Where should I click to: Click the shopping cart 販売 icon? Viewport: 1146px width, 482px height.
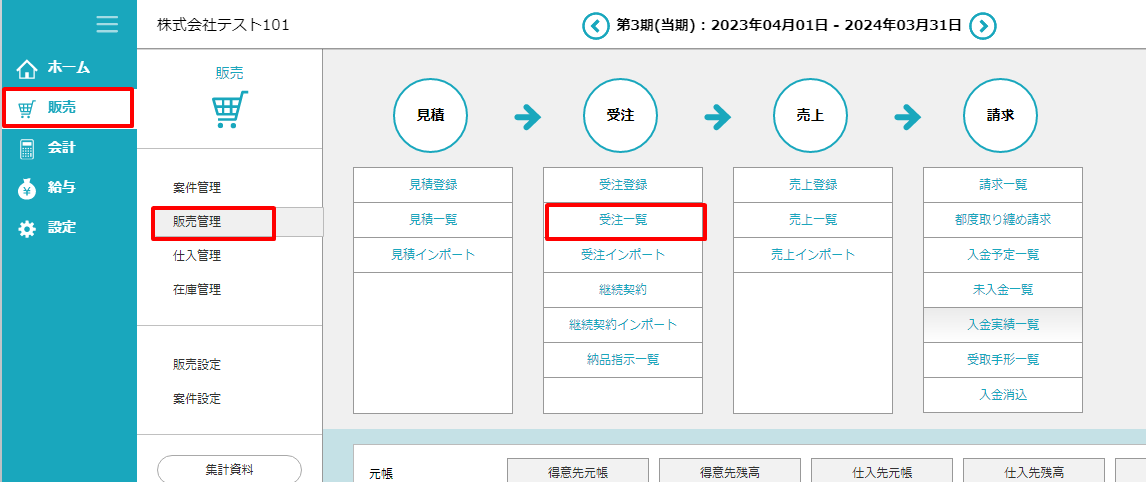[x=230, y=109]
